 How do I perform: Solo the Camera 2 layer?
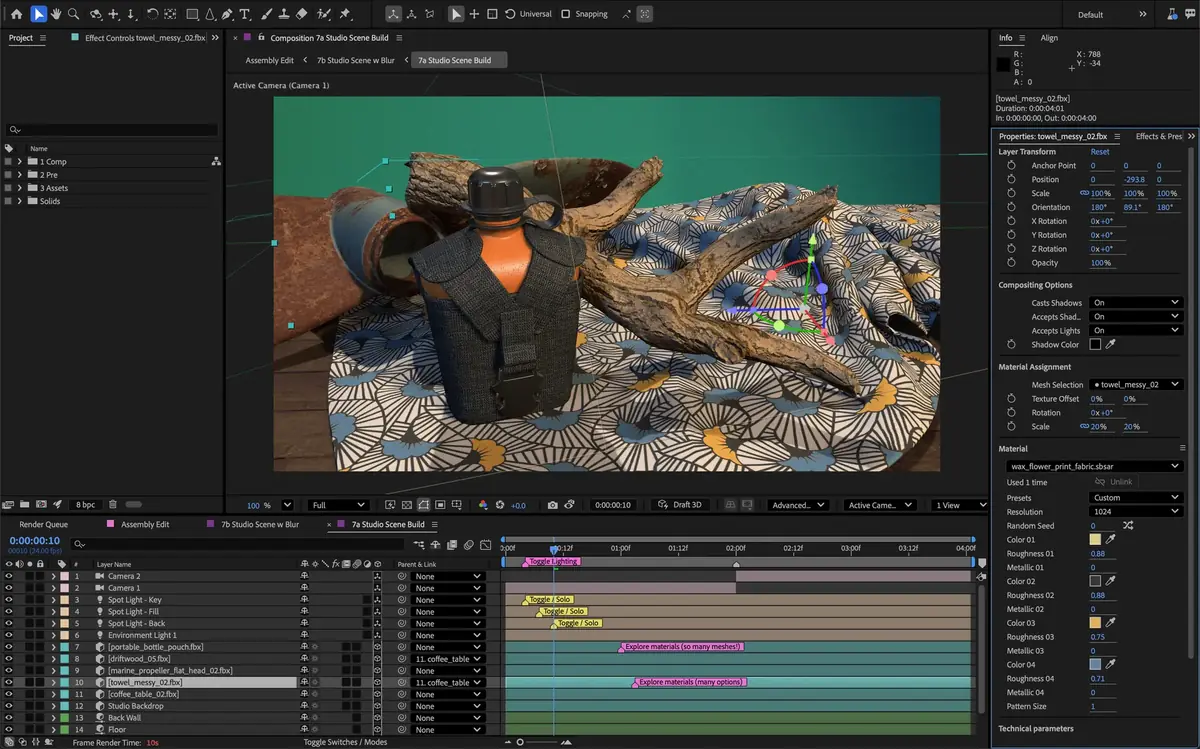[30, 576]
